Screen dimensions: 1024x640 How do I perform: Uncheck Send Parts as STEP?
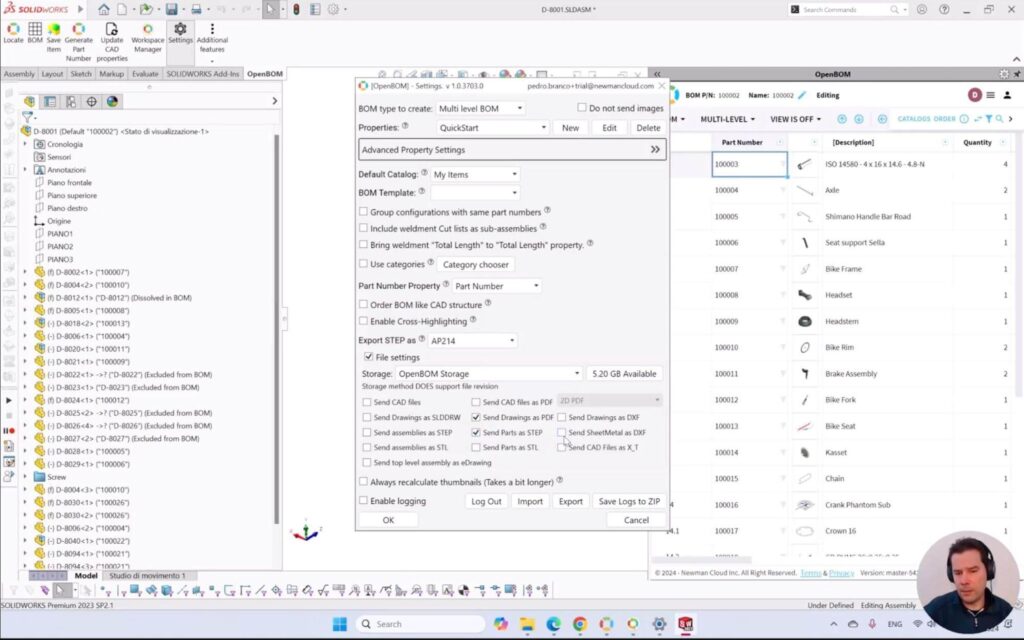click(475, 432)
